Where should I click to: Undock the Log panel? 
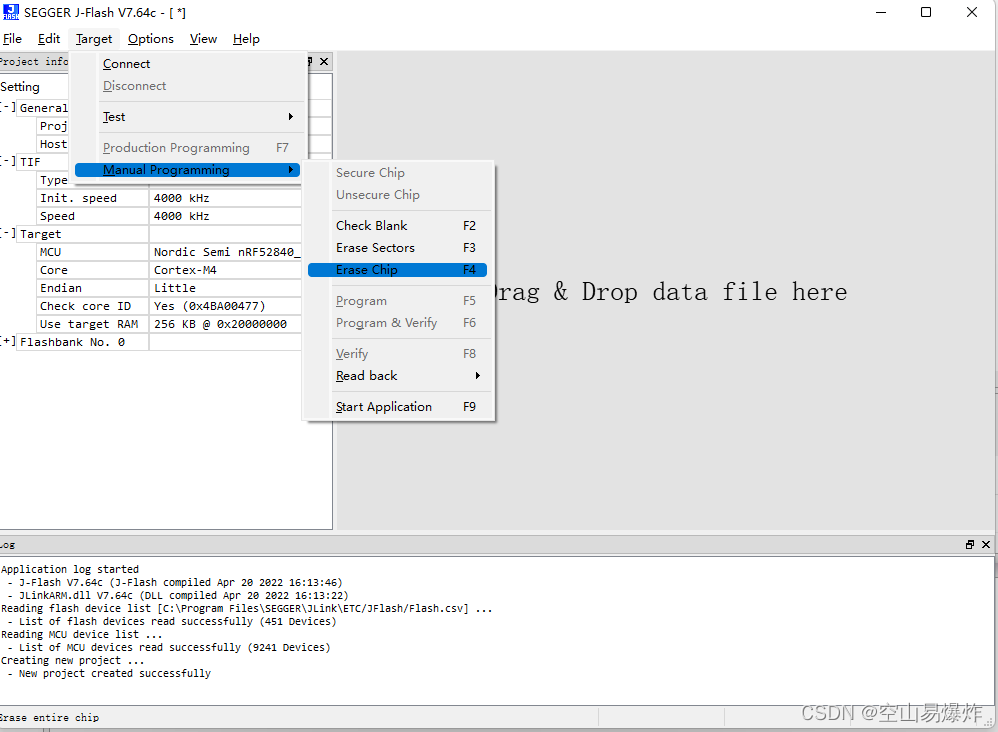tap(970, 544)
